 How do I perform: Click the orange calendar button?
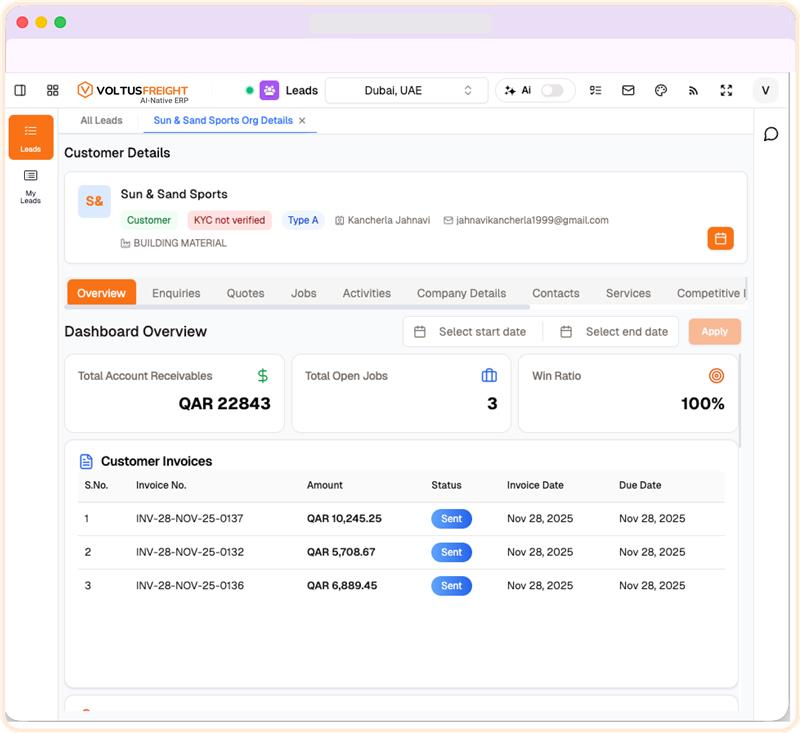point(720,238)
